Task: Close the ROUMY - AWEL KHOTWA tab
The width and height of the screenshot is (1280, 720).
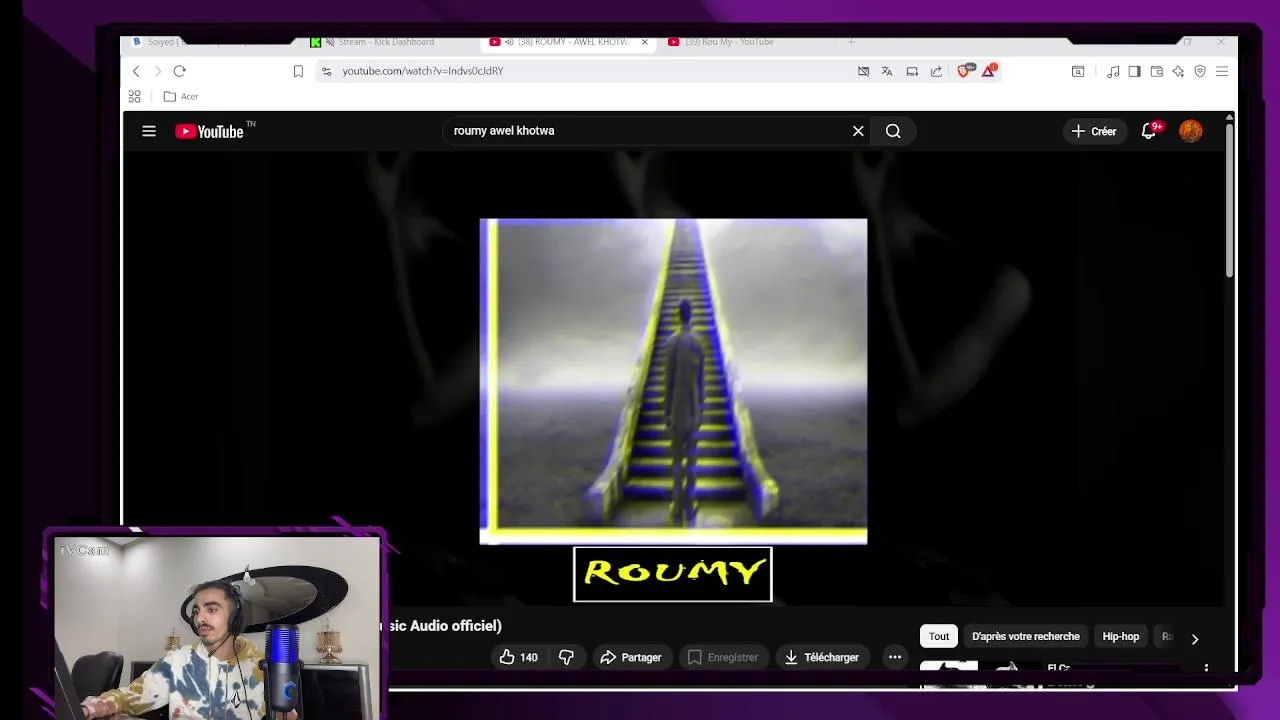Action: coord(644,42)
